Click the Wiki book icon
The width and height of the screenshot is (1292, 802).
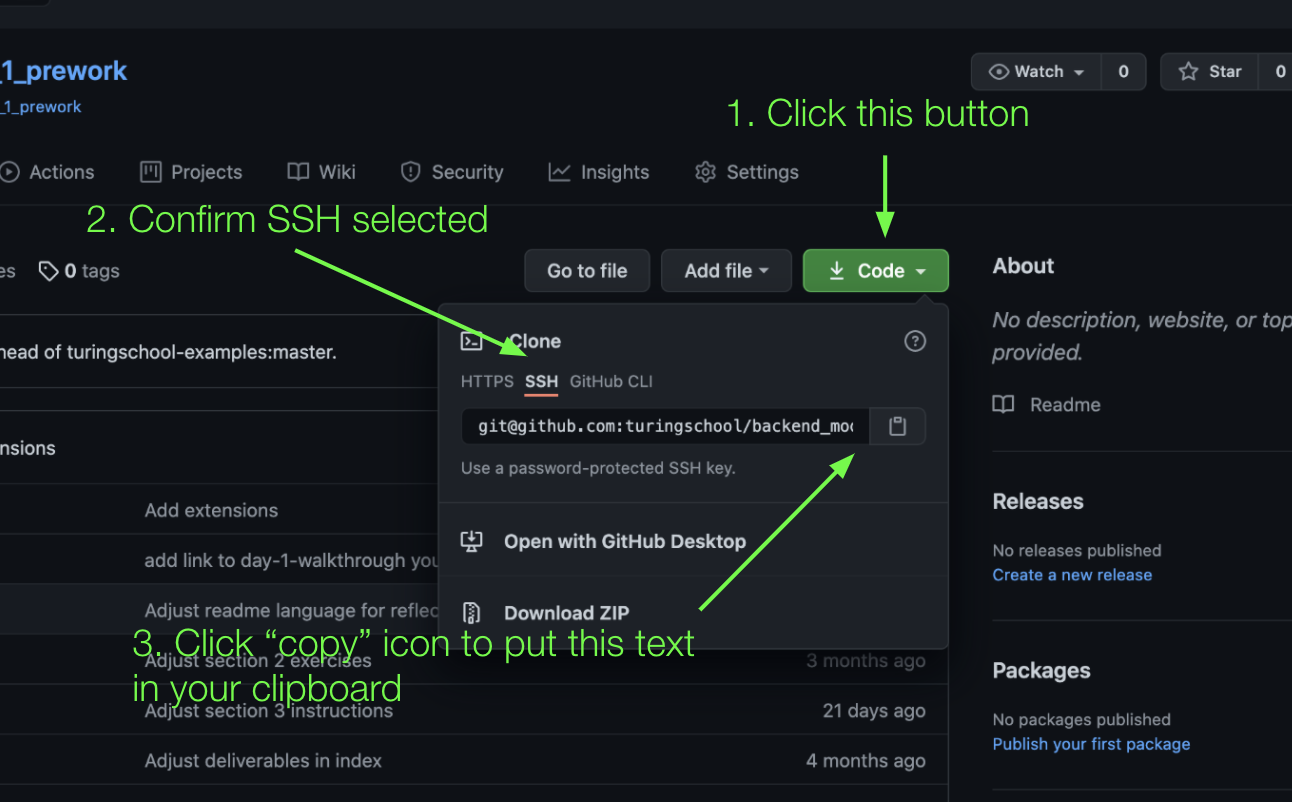pos(298,172)
